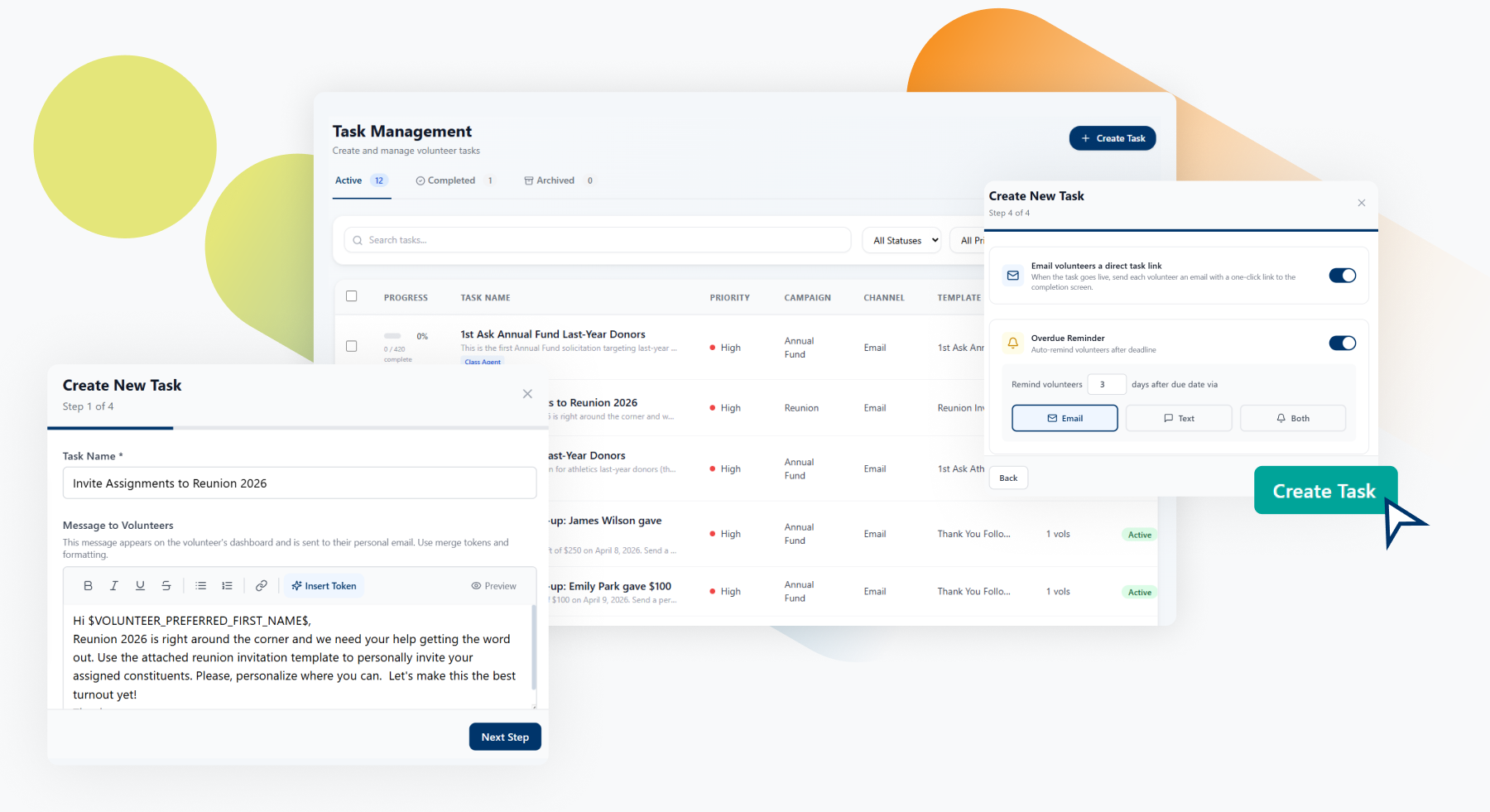
Task: Close the Step 1 Create New Task dialog
Action: (527, 394)
